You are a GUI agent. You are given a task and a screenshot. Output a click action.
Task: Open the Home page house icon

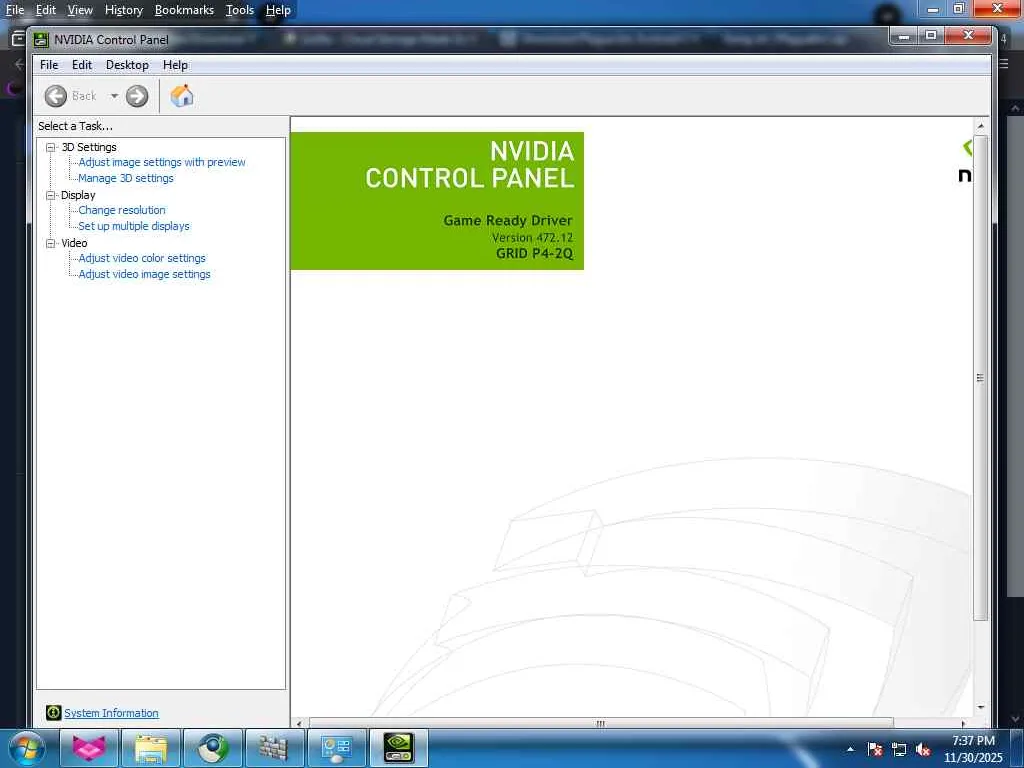182,96
